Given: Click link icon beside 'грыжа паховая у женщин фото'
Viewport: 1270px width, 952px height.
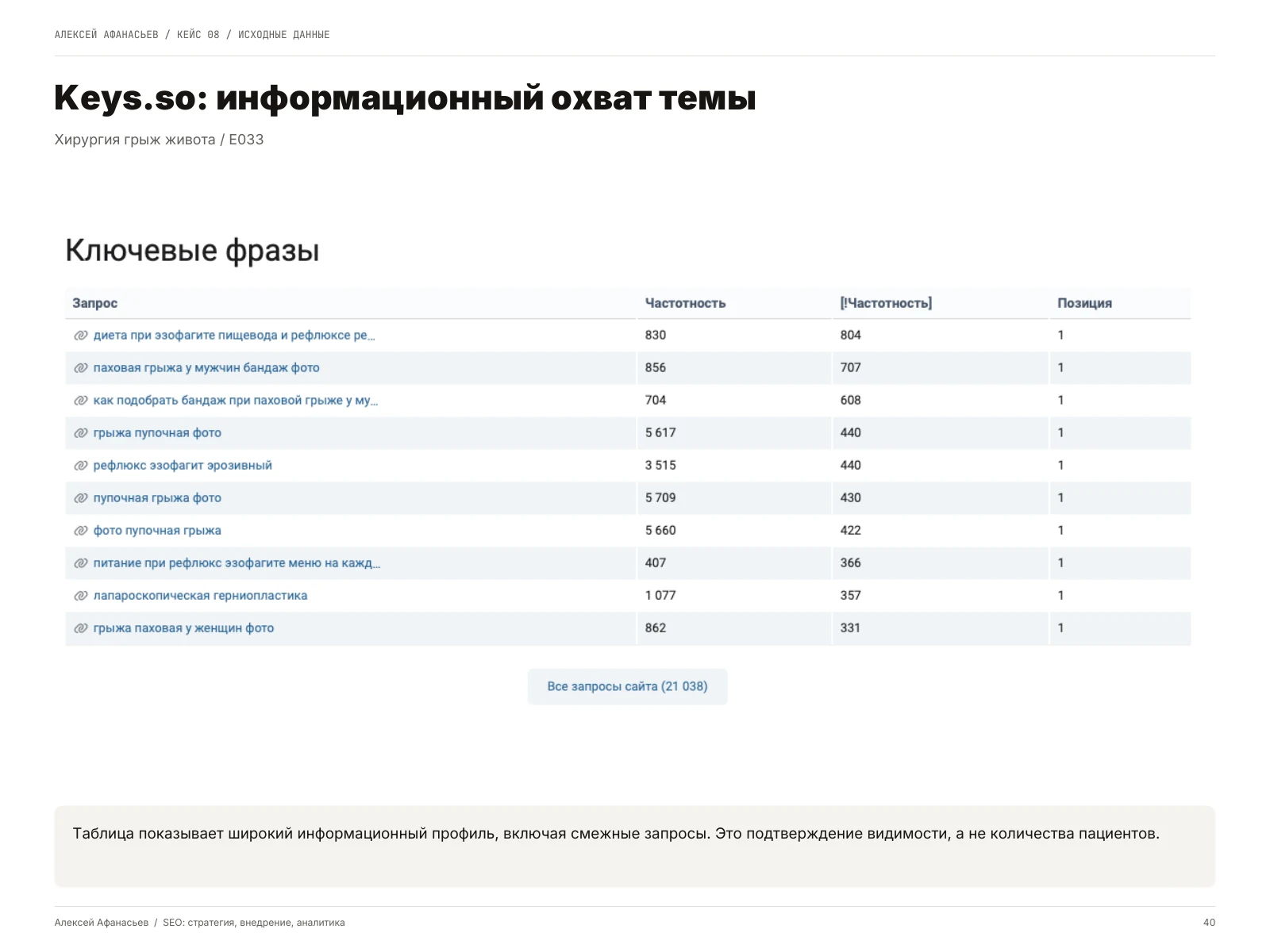Looking at the screenshot, I should (x=80, y=628).
